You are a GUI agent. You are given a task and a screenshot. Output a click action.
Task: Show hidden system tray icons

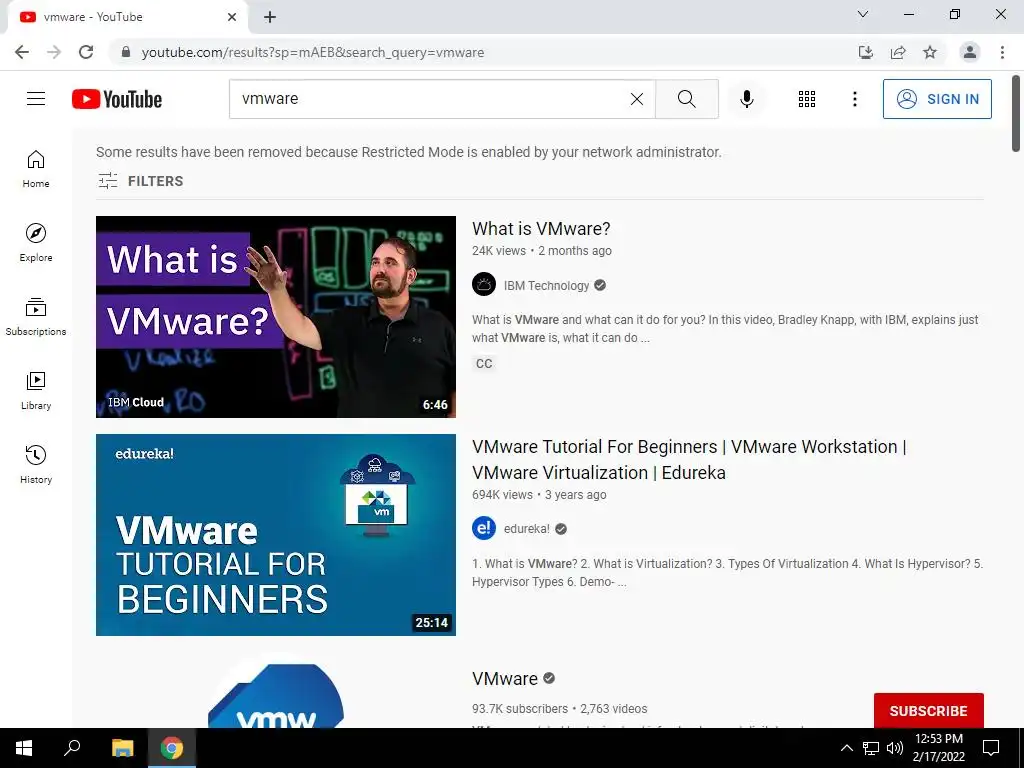coord(846,748)
